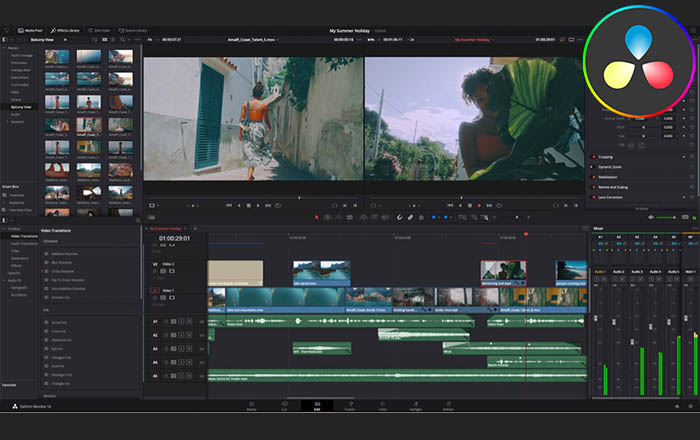Switch to the Fusion page
The height and width of the screenshot is (440, 700).
(x=350, y=406)
